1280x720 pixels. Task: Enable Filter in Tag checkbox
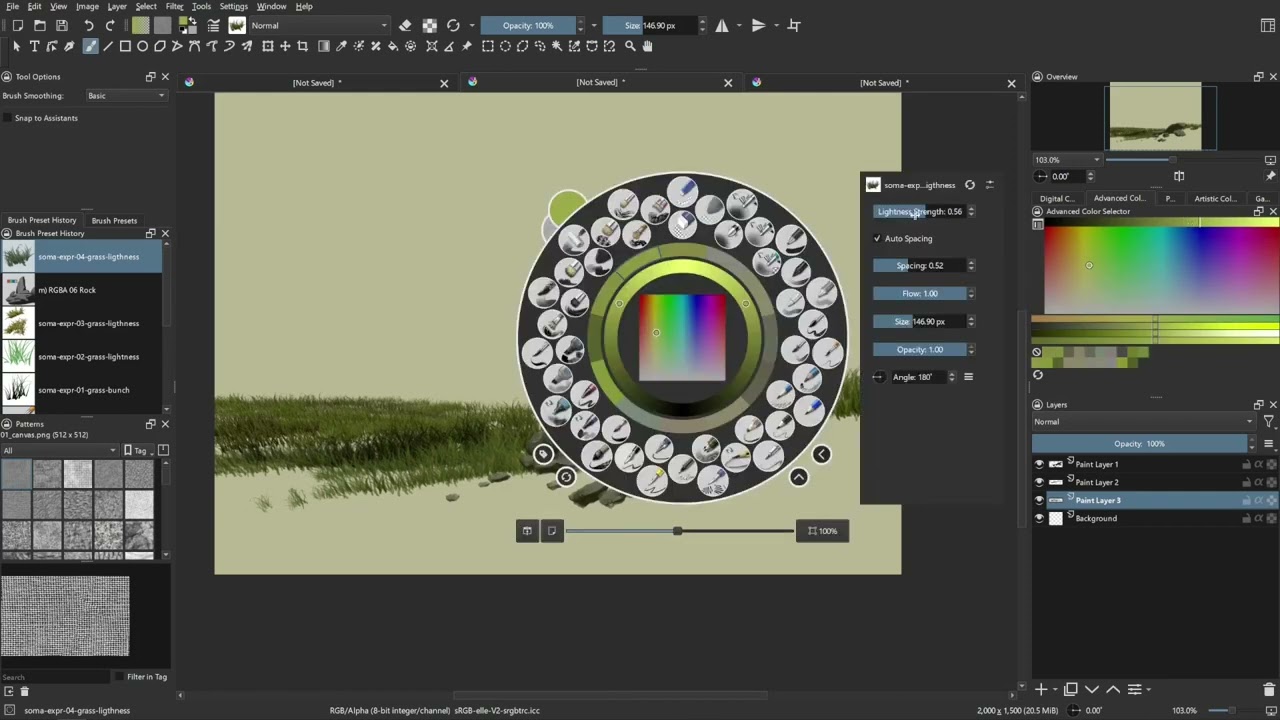pyautogui.click(x=120, y=677)
